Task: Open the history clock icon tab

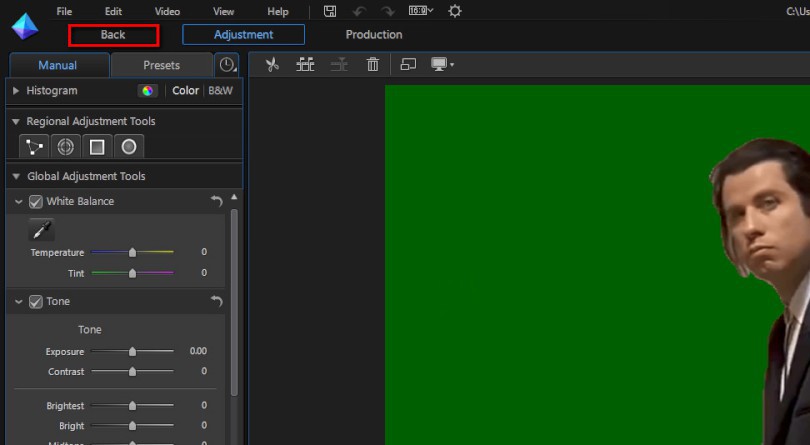Action: coord(227,65)
